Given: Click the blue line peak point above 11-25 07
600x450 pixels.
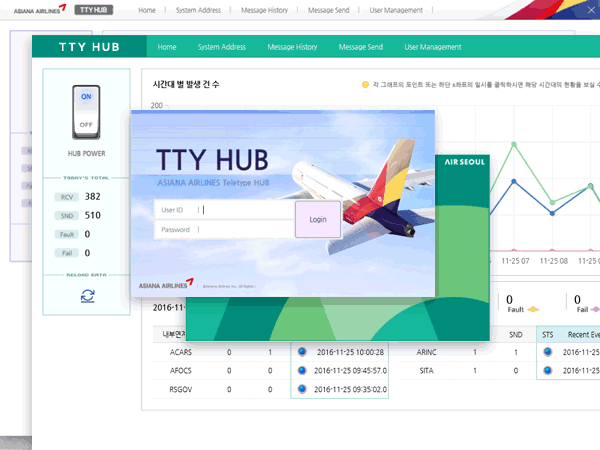Looking at the screenshot, I should (514, 181).
